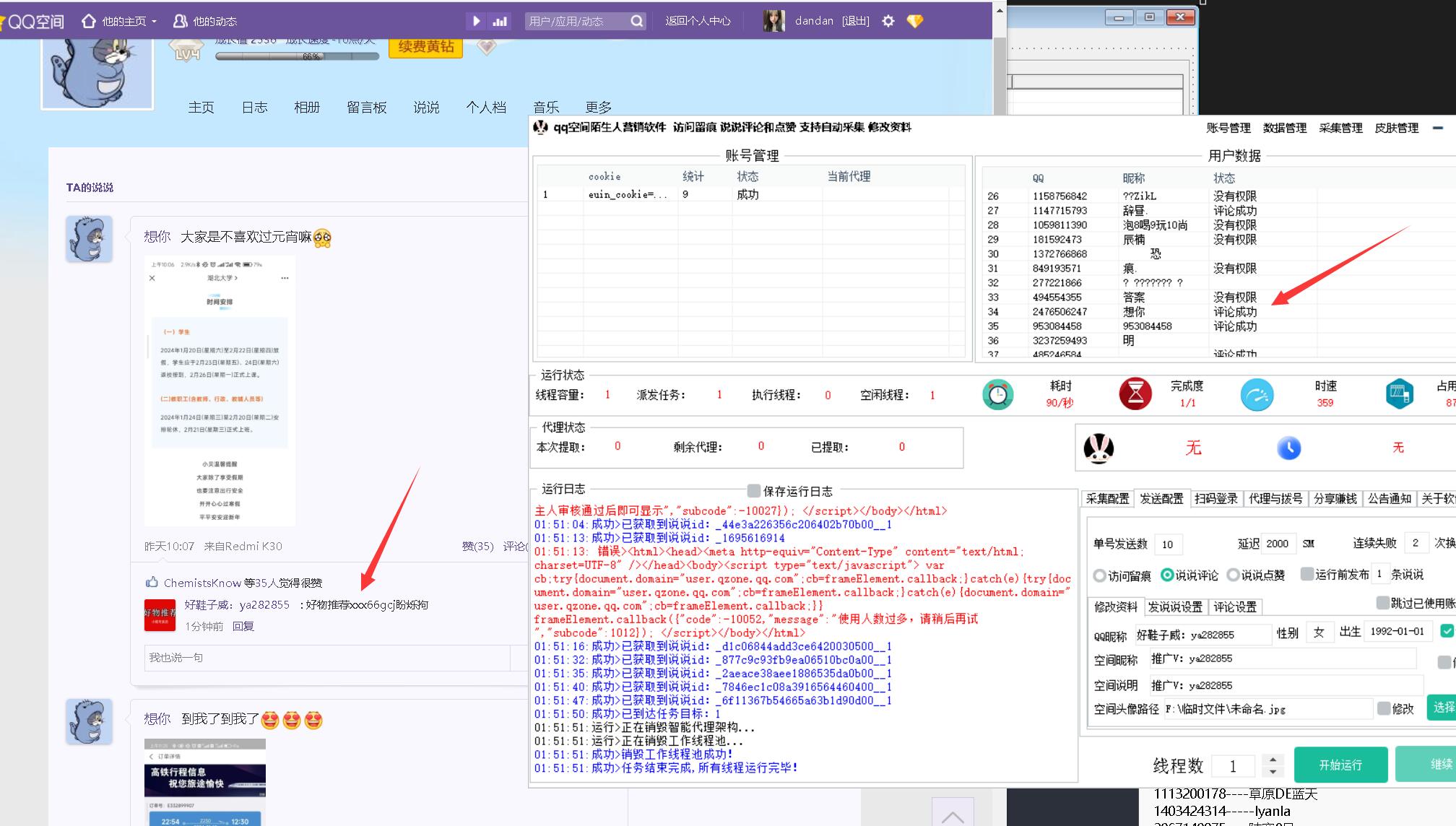
Task: Select the 访问留痕 radio option
Action: (x=1099, y=575)
